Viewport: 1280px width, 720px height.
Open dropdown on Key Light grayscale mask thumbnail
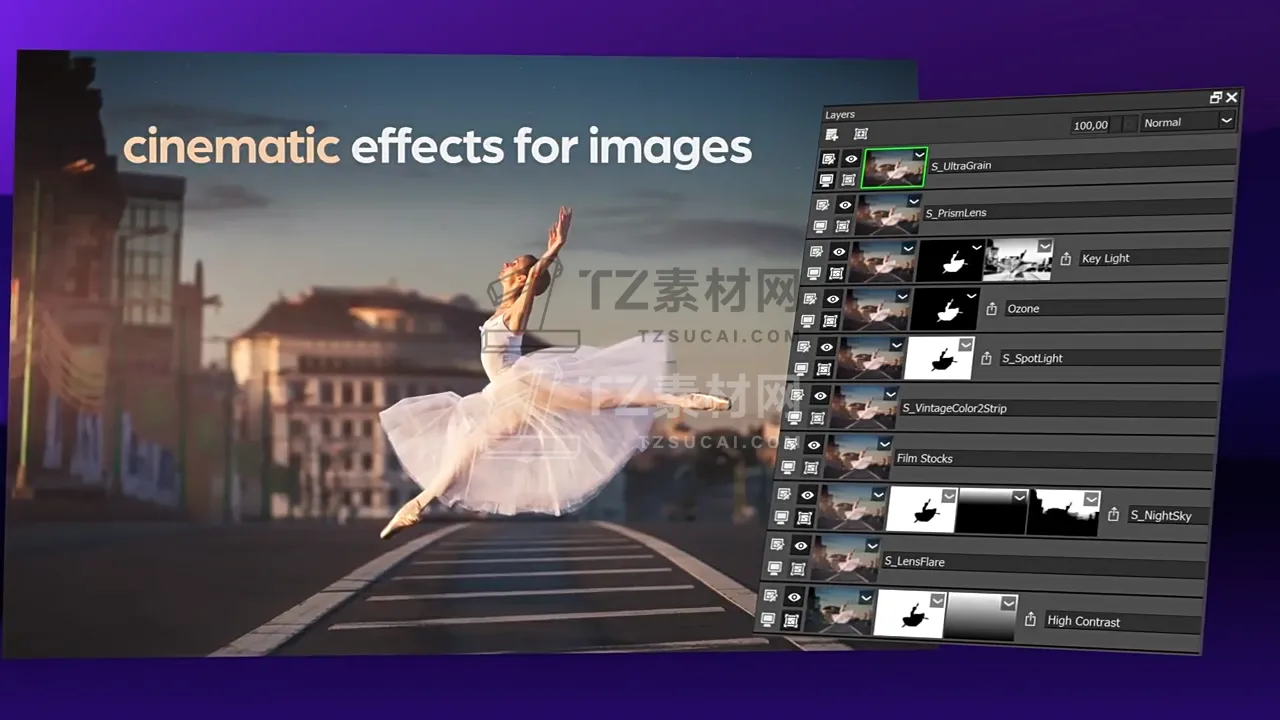pyautogui.click(x=1044, y=246)
